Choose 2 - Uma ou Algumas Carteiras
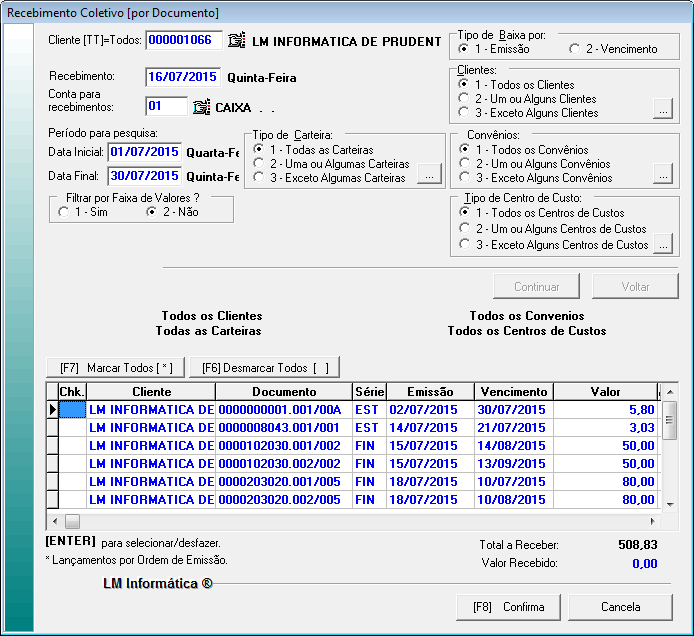 [x=260, y=163]
